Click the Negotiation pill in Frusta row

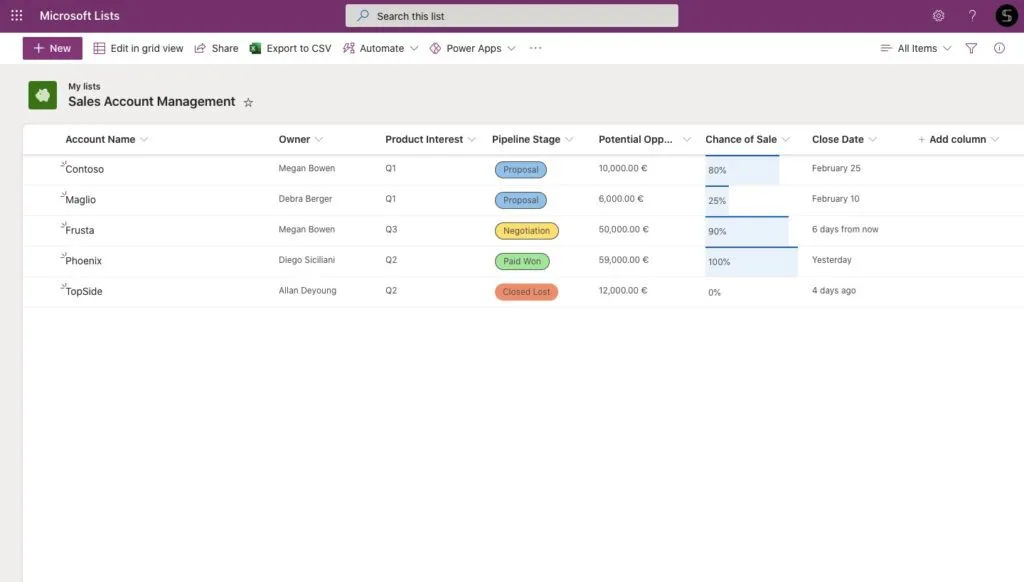point(526,231)
